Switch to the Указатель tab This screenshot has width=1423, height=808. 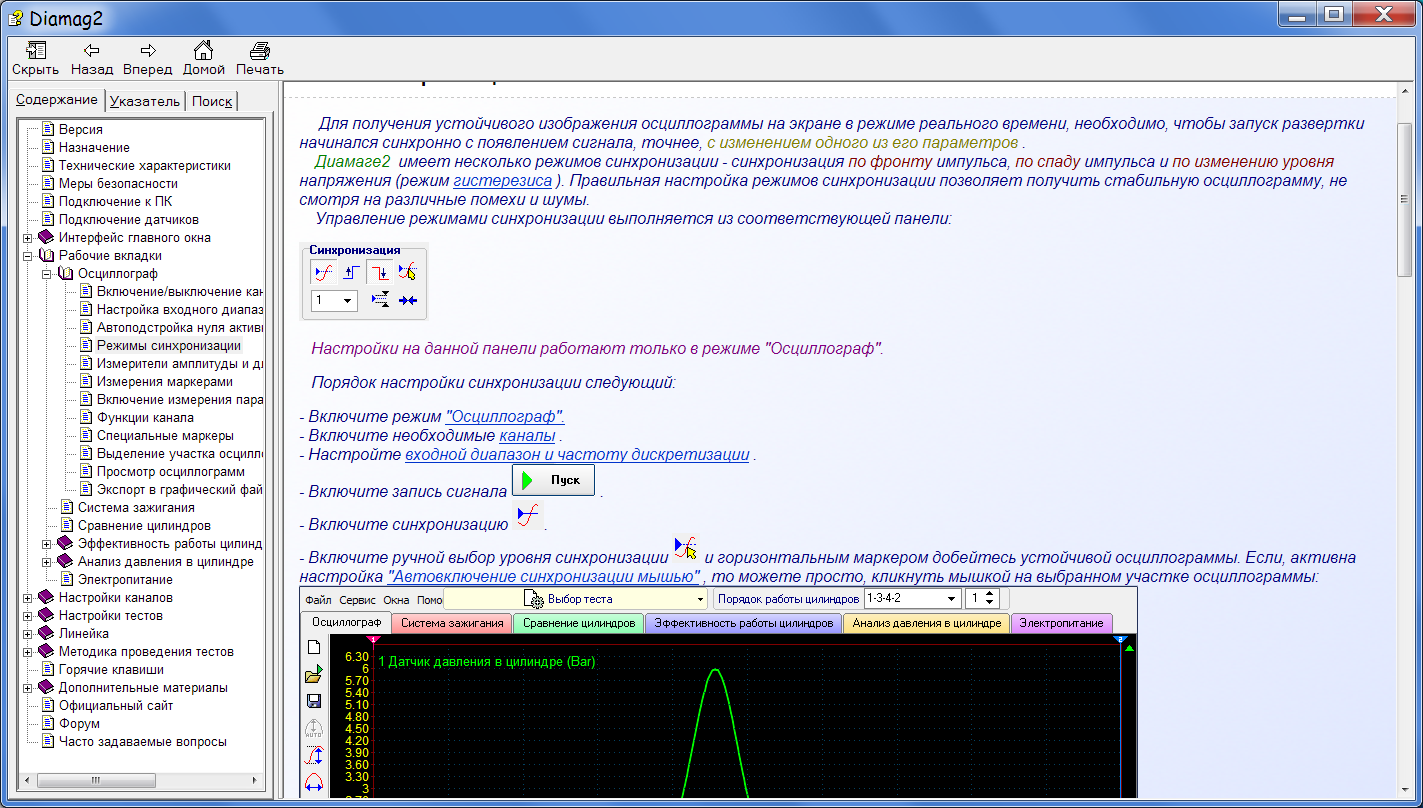(145, 101)
